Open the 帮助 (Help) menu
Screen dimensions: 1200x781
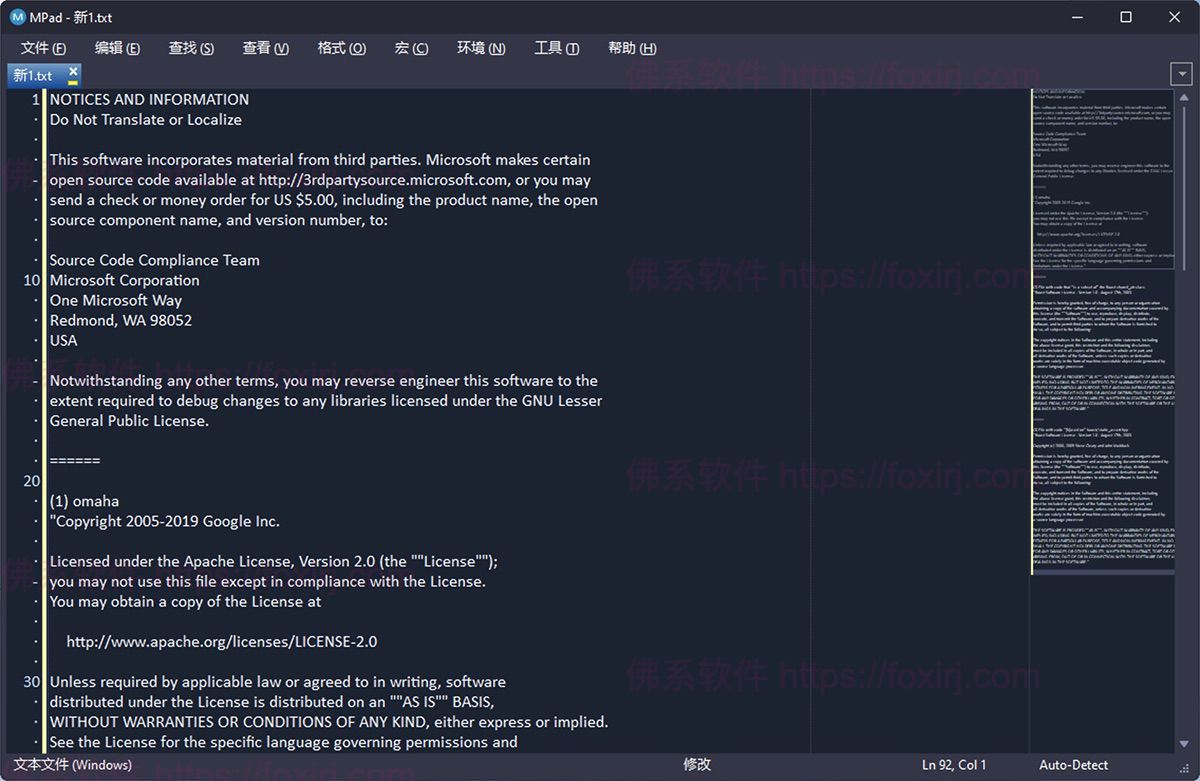[x=631, y=47]
